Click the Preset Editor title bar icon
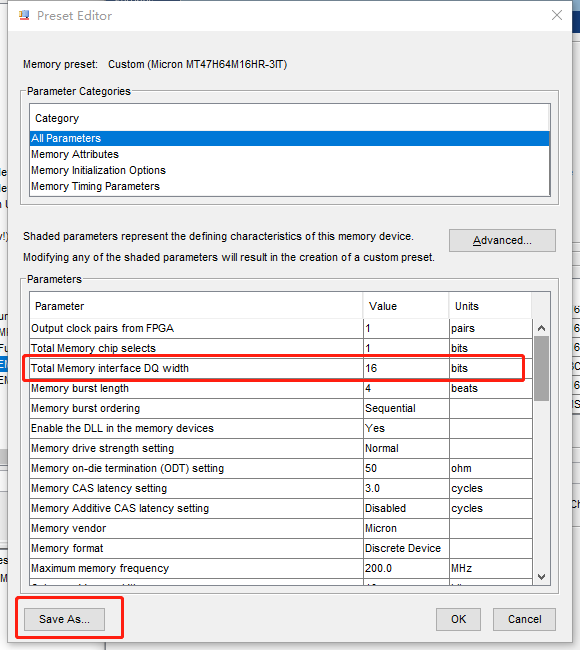This screenshot has height=650, width=580. [24, 16]
